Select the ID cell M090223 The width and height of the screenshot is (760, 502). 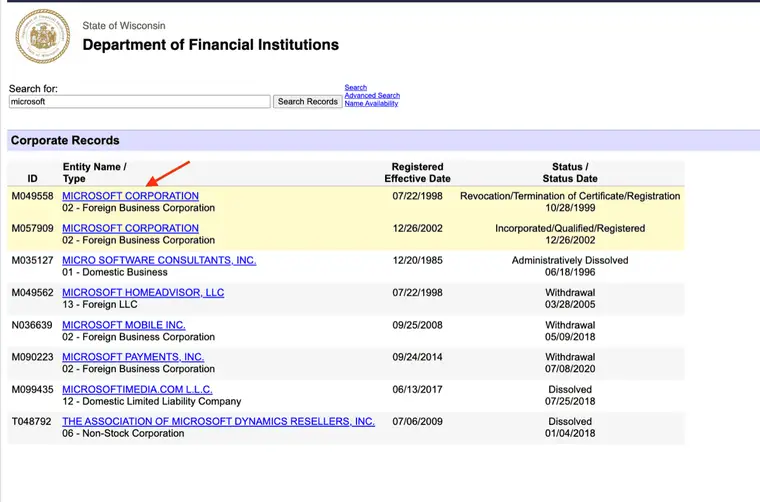[32, 357]
